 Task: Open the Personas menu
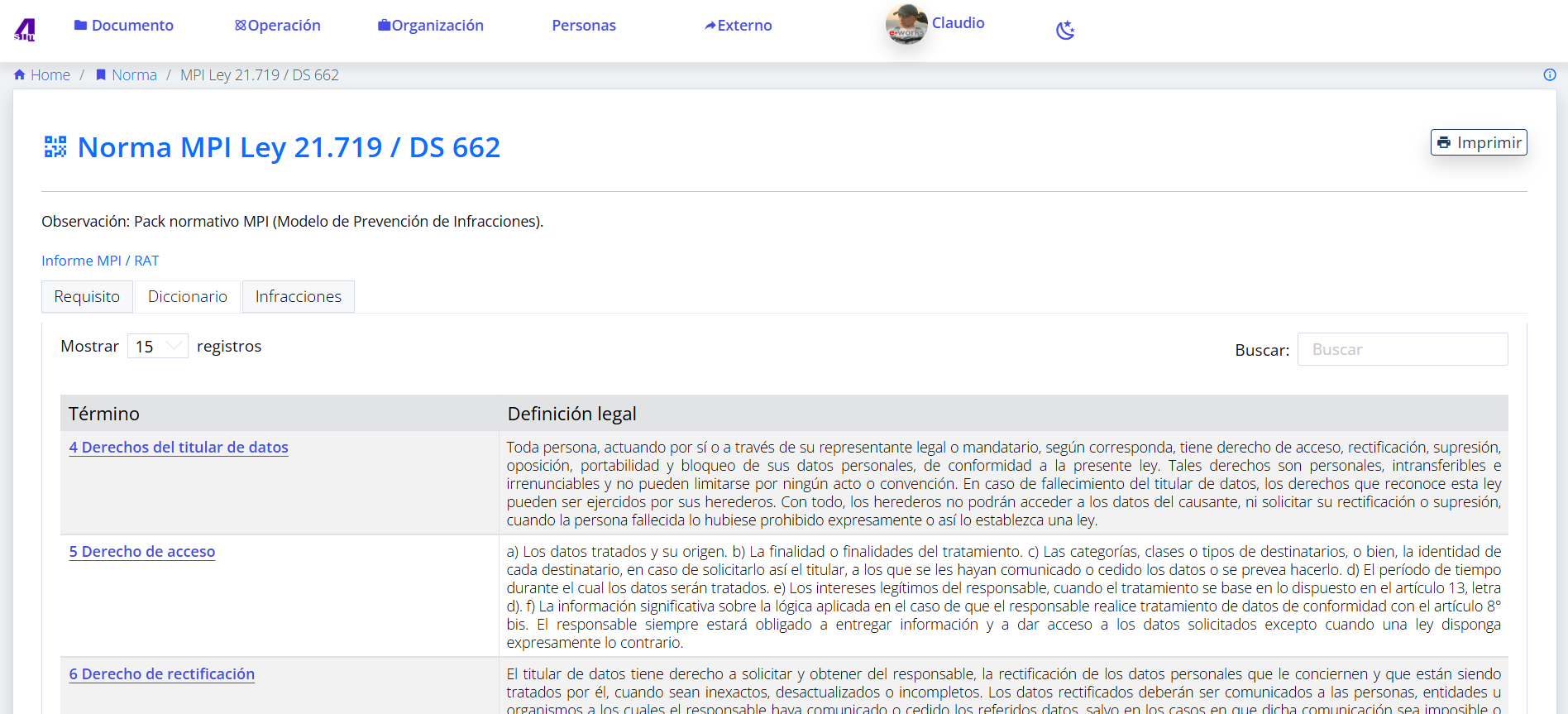click(584, 26)
